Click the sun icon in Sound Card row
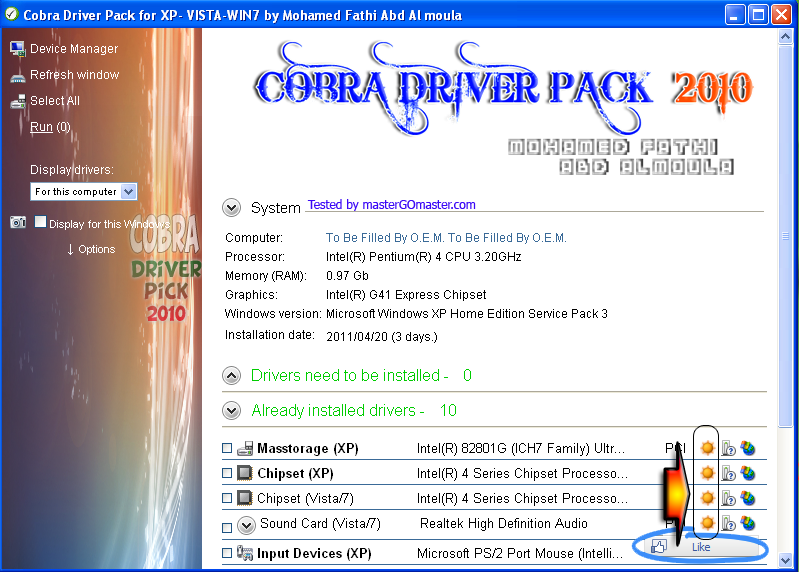The width and height of the screenshot is (799, 572). [x=707, y=523]
